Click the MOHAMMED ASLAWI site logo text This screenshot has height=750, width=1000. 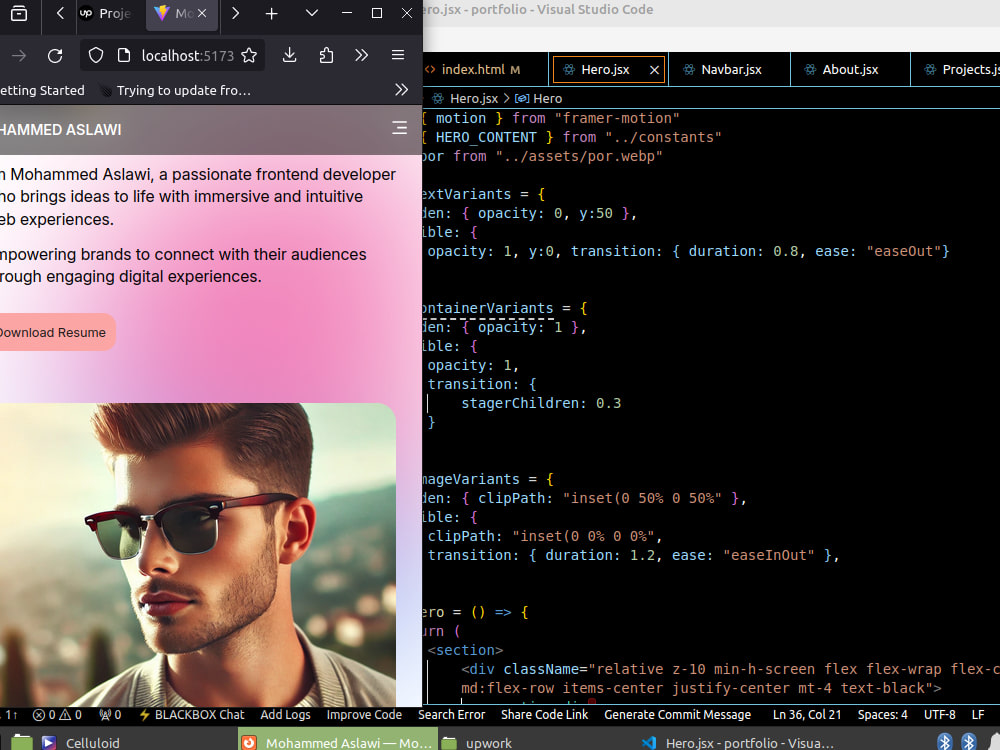[x=61, y=130]
